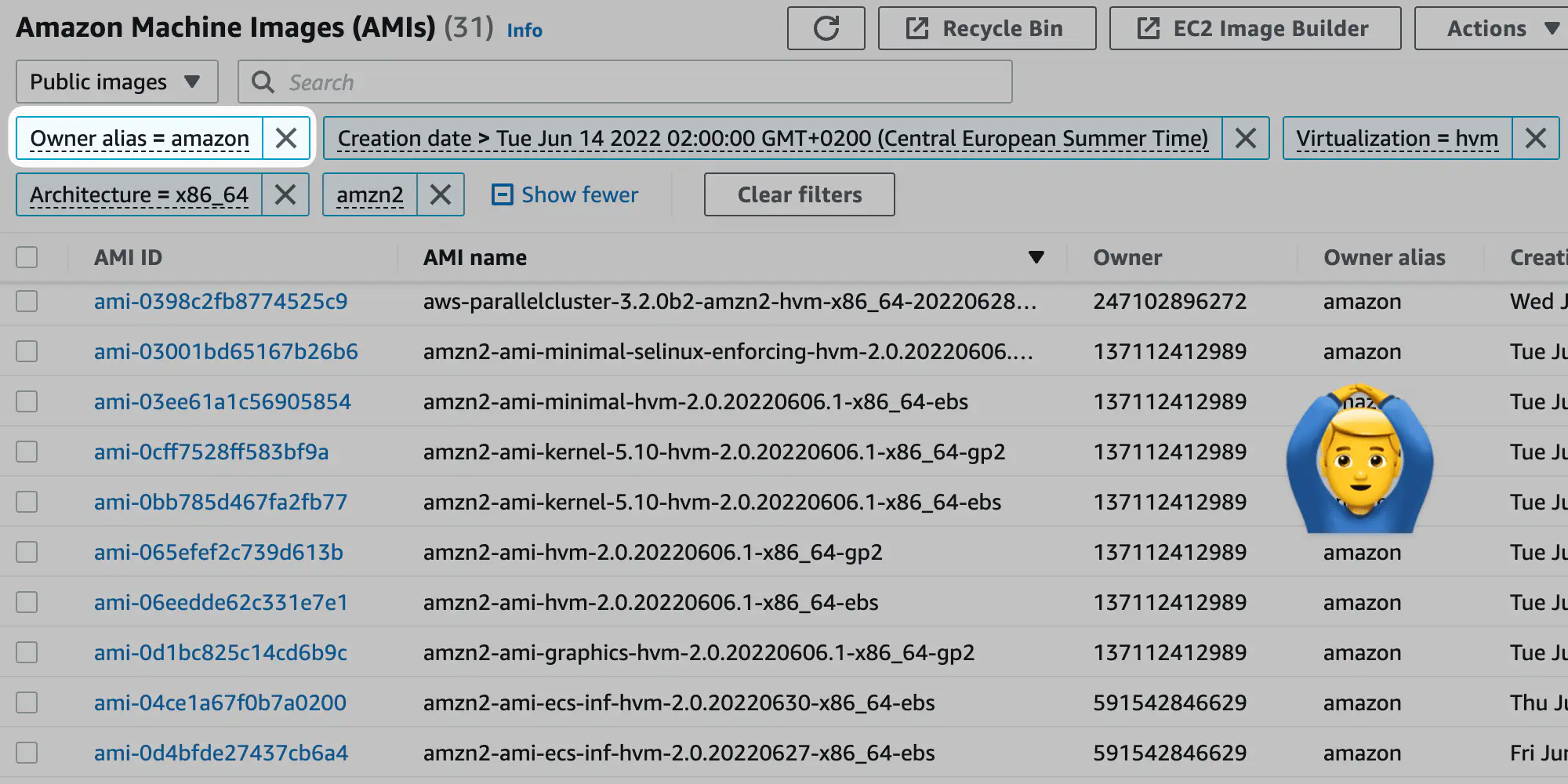Open the Recycle Bin
This screenshot has width=1568, height=784.
(986, 29)
